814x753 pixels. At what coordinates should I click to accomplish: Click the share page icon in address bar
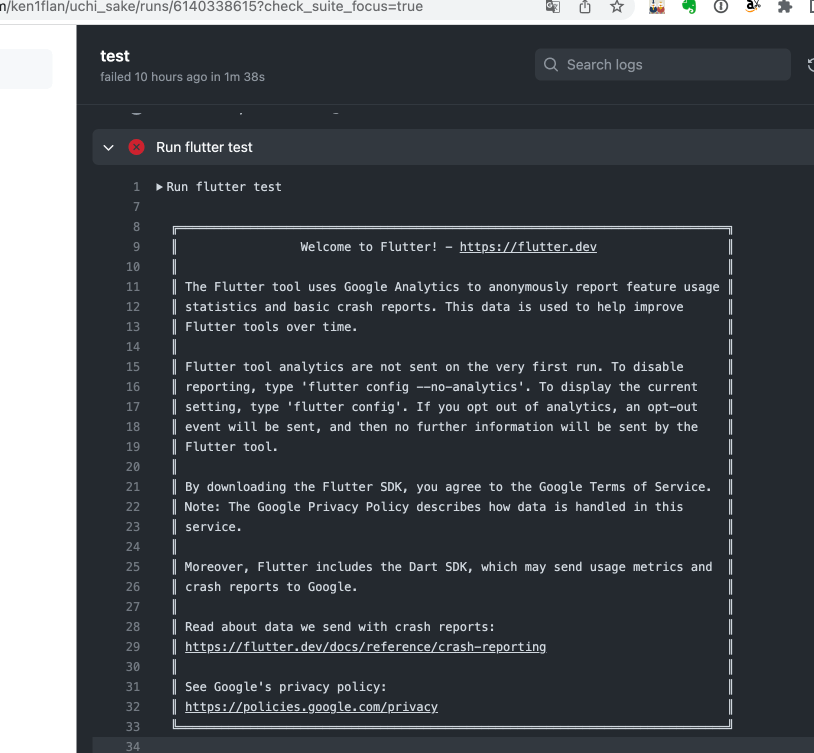pos(585,7)
